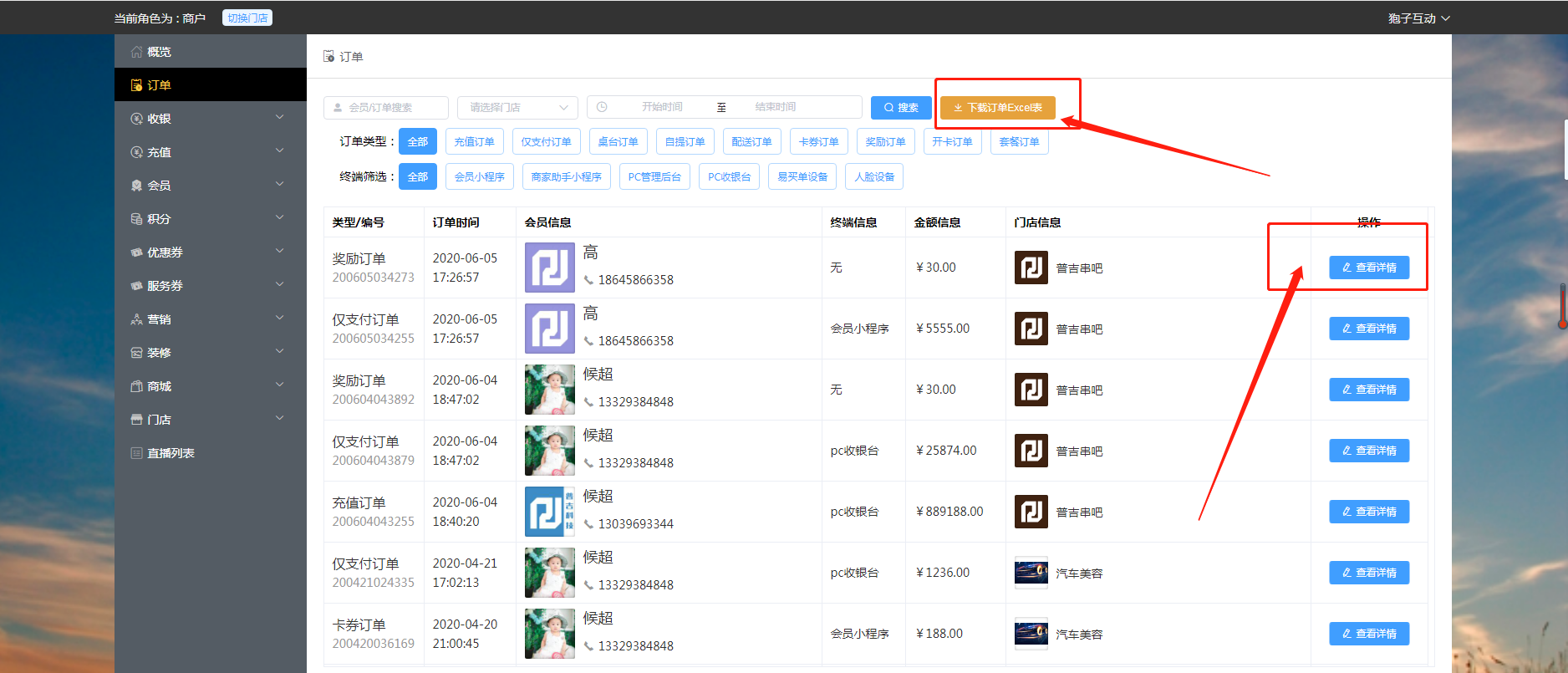Screen dimensions: 1568x673
Task: Click the 直播列表 list icon
Action: [x=136, y=453]
